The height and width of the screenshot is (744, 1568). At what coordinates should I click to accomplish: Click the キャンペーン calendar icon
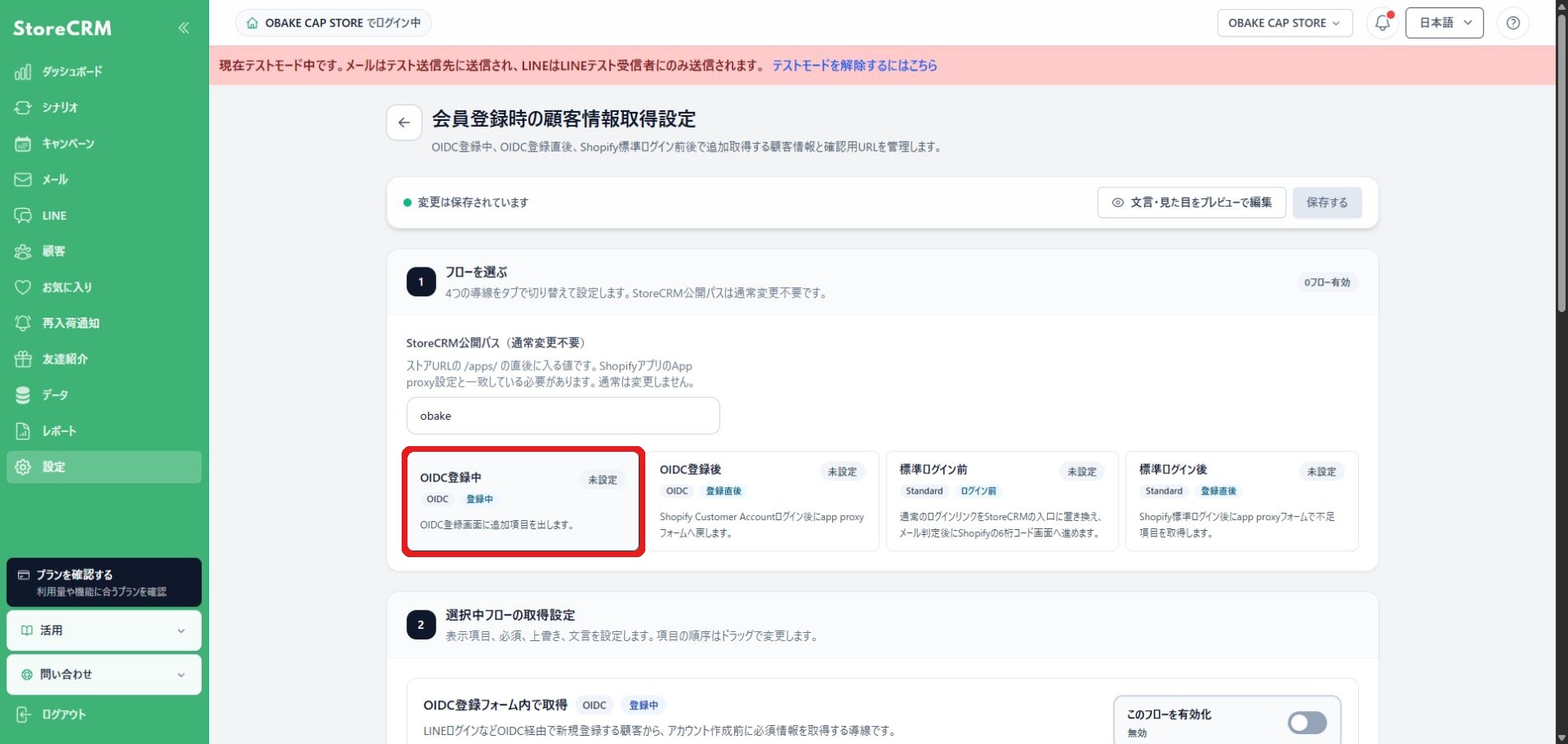(23, 144)
